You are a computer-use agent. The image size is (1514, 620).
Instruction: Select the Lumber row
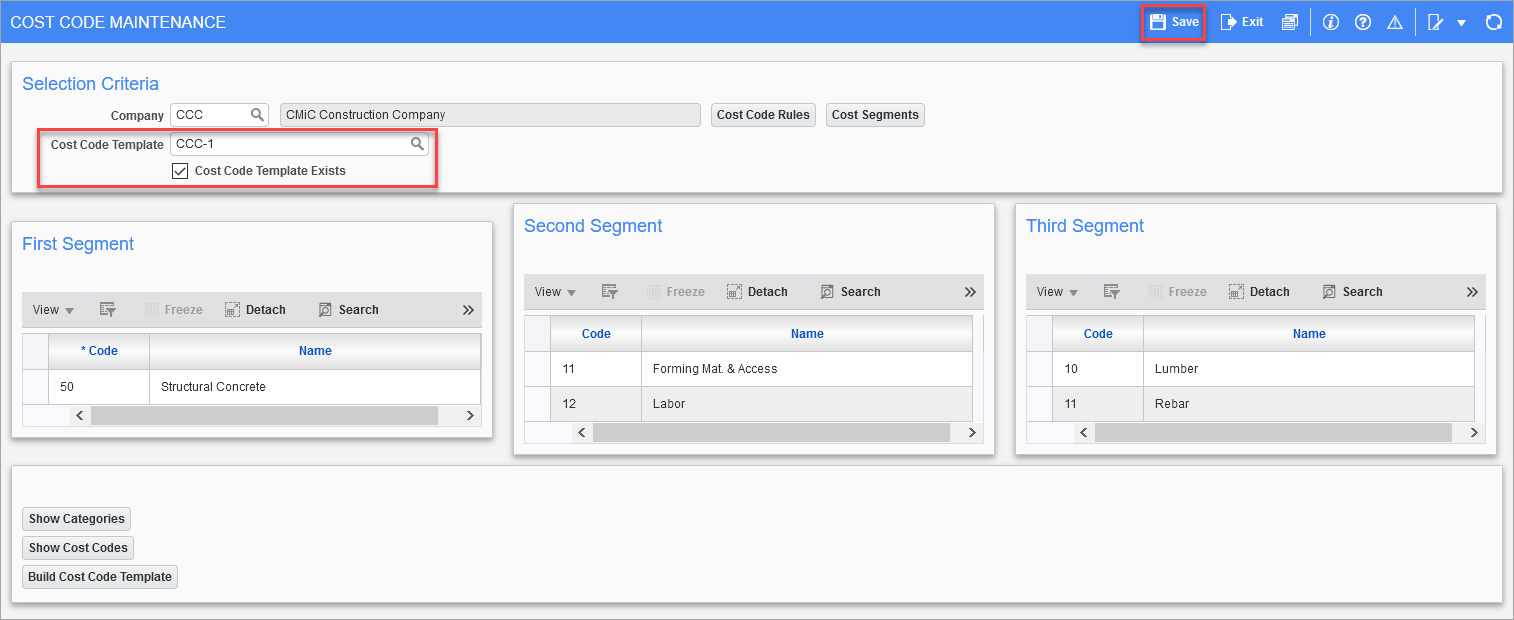tap(1250, 369)
